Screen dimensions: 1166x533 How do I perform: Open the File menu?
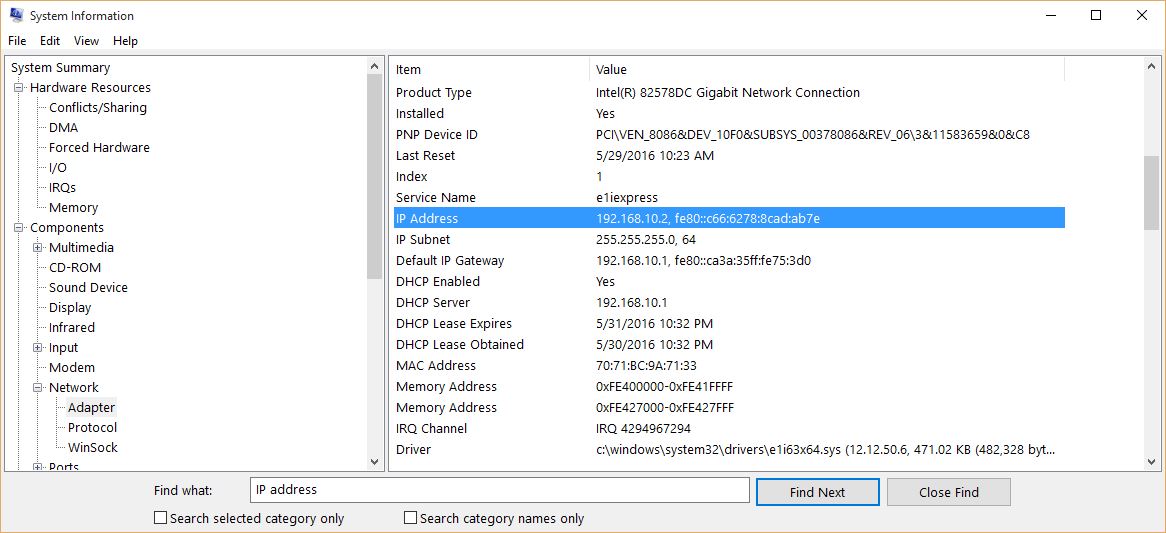[x=16, y=41]
